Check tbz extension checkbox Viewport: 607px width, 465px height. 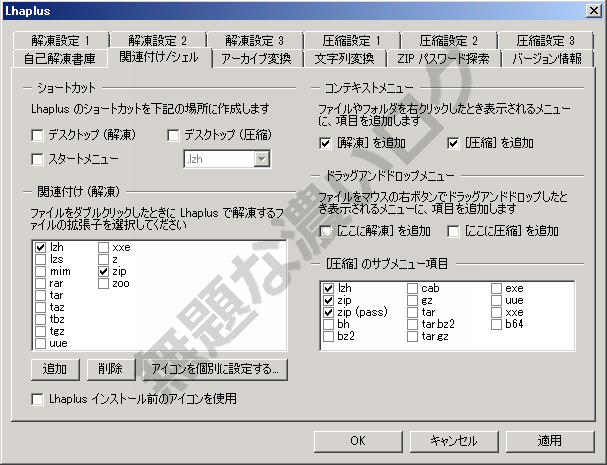(x=41, y=319)
